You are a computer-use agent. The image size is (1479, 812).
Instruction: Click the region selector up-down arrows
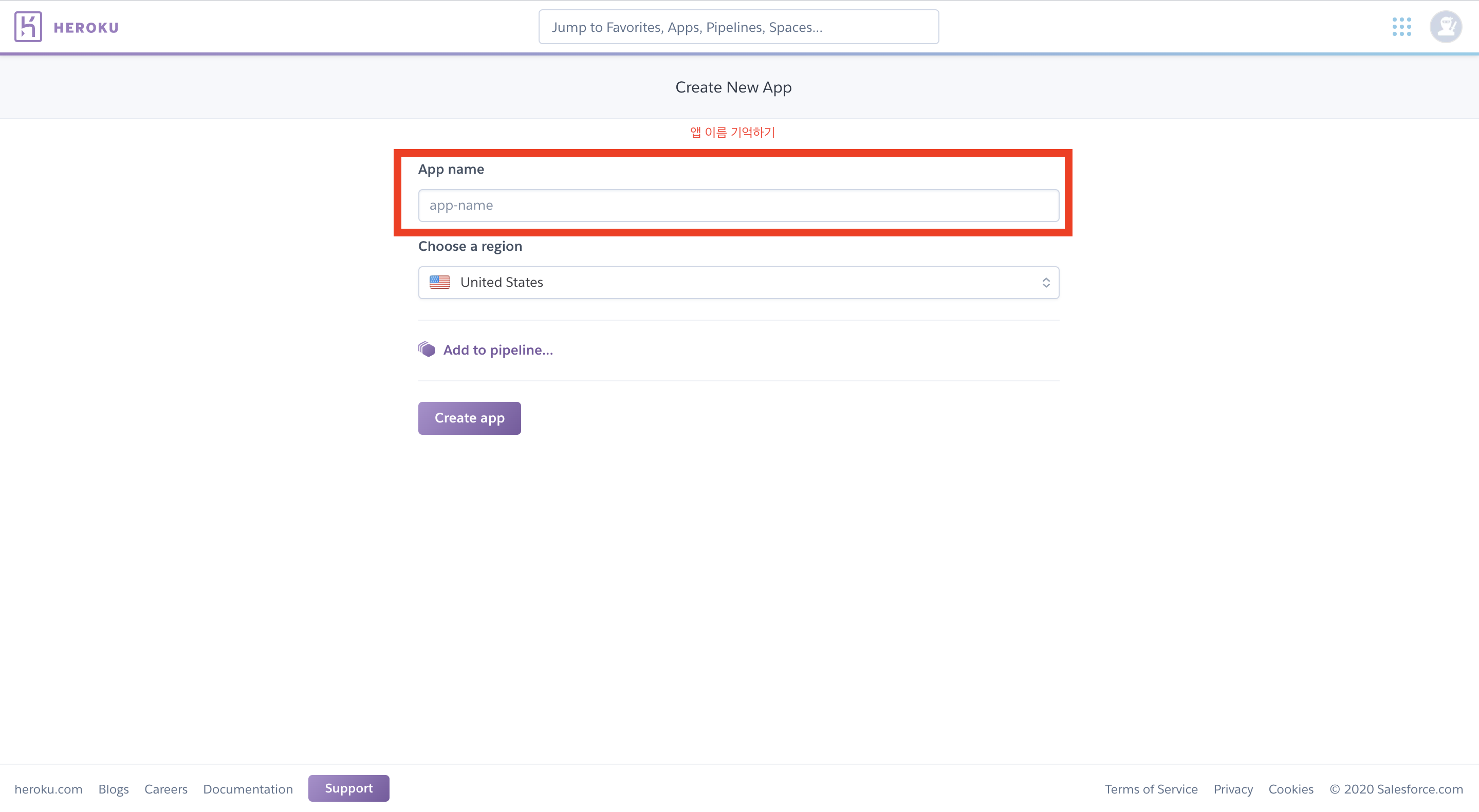[x=1045, y=283]
